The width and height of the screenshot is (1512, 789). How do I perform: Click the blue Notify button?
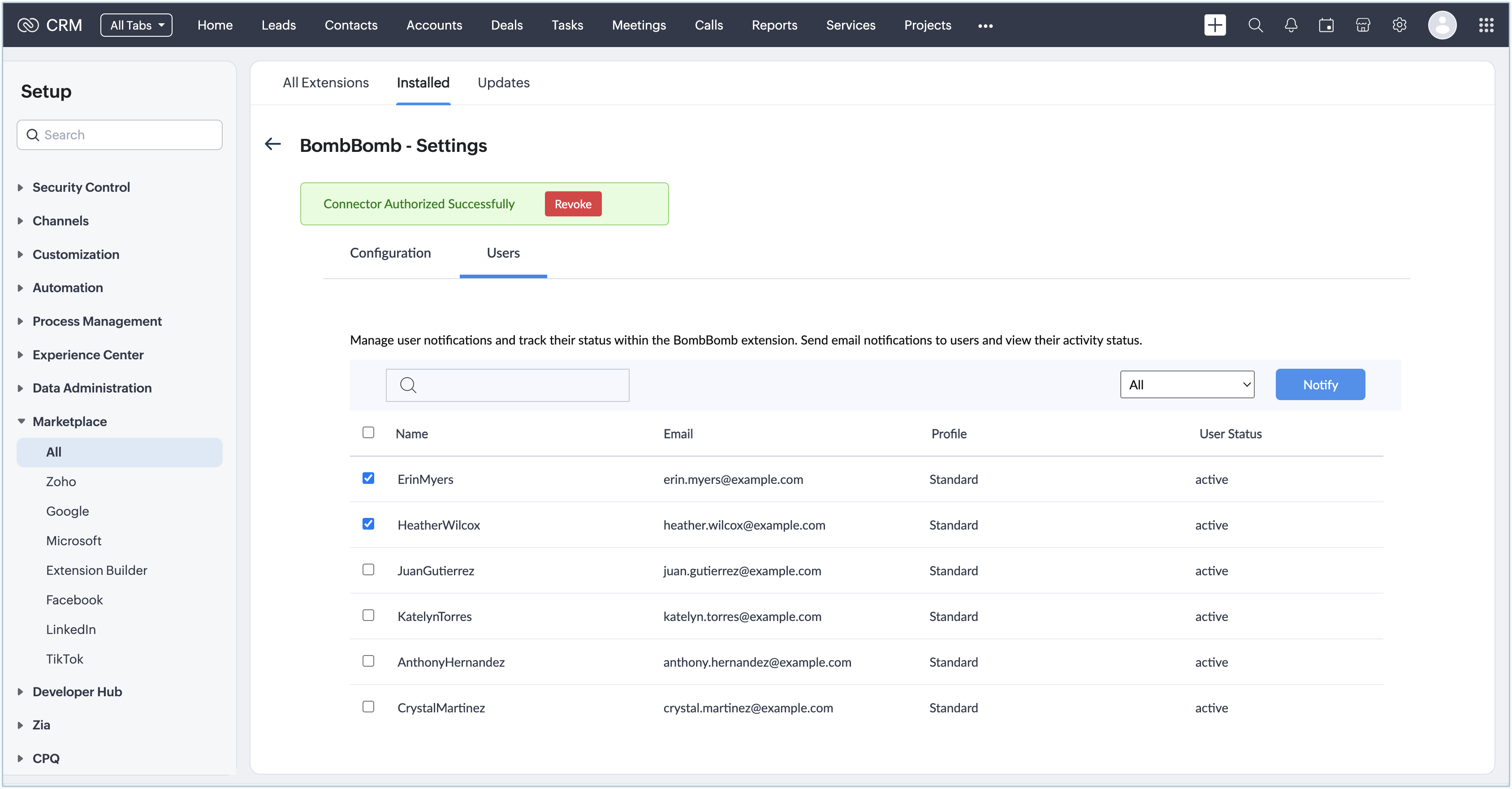1320,384
